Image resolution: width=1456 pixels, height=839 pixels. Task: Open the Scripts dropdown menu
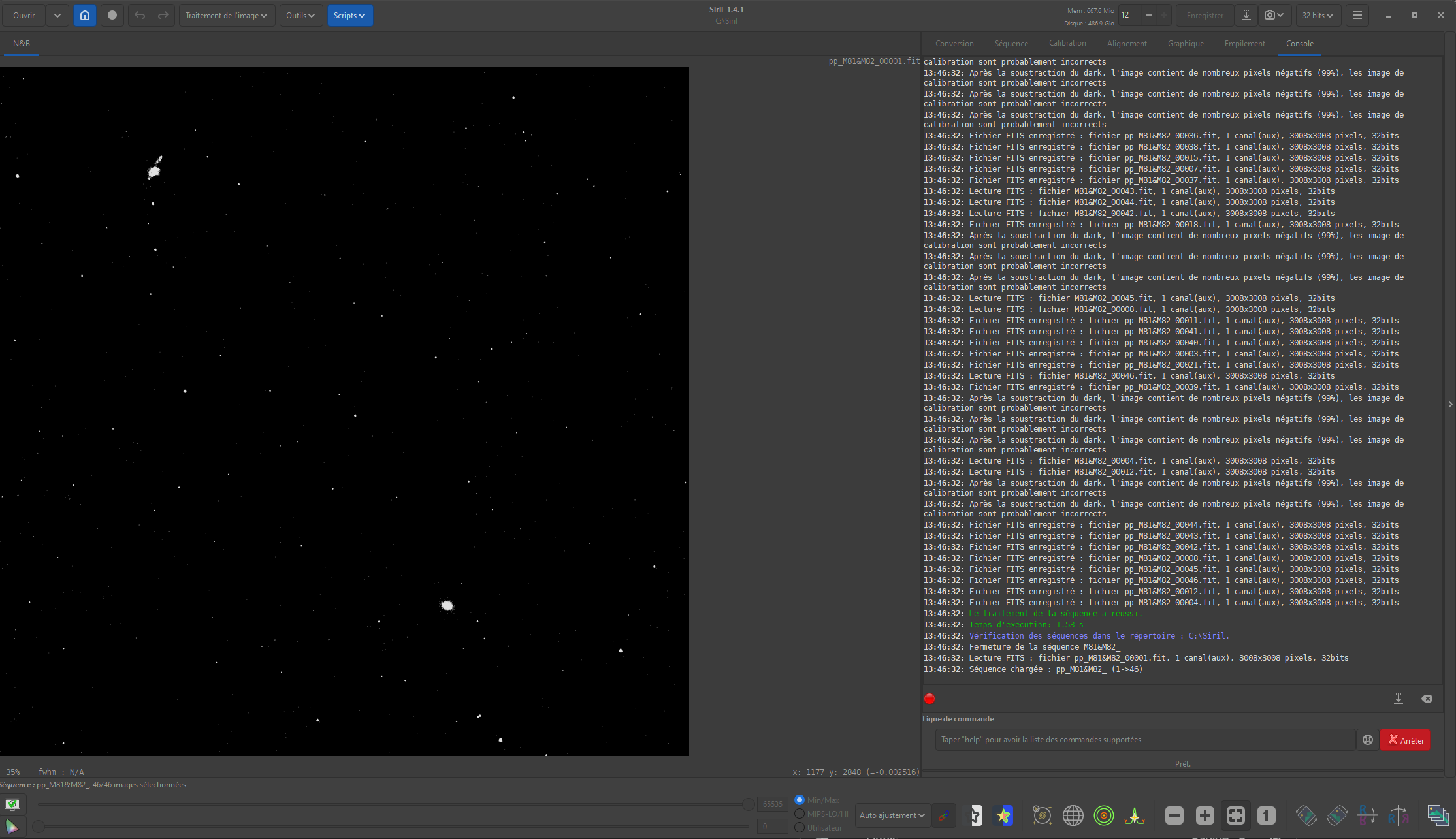(349, 15)
